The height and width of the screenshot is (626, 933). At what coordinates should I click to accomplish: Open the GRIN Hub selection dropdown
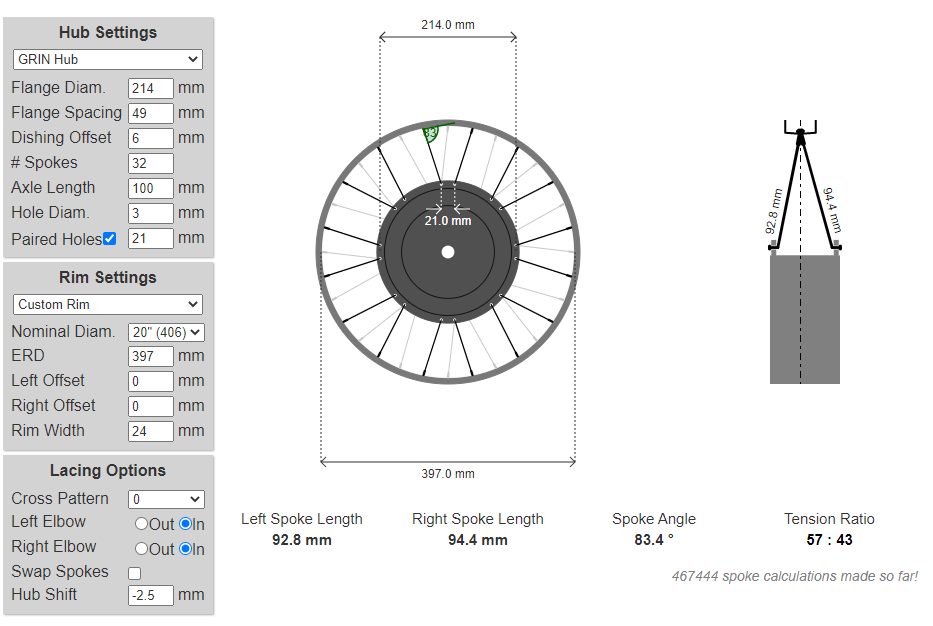107,59
